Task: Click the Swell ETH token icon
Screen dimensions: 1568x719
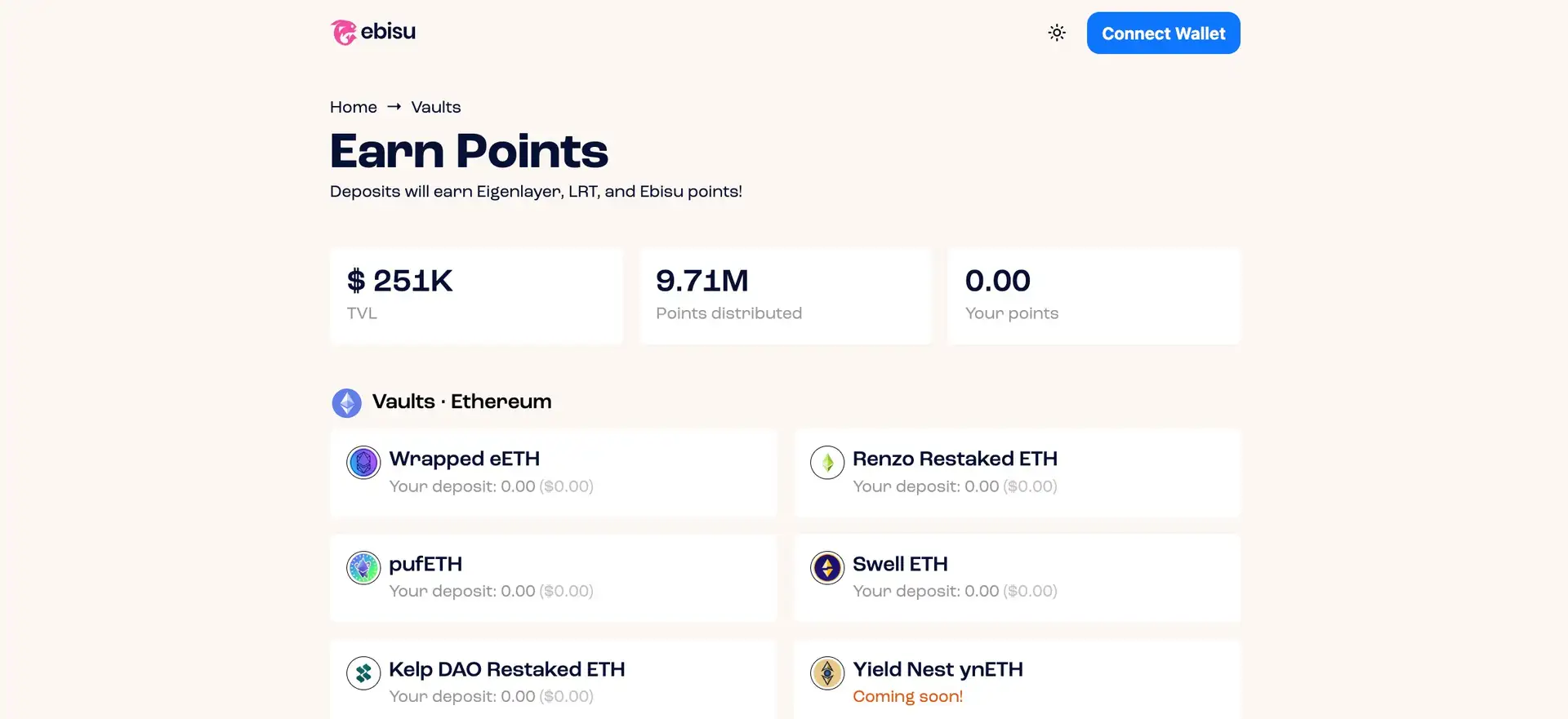Action: coord(827,568)
